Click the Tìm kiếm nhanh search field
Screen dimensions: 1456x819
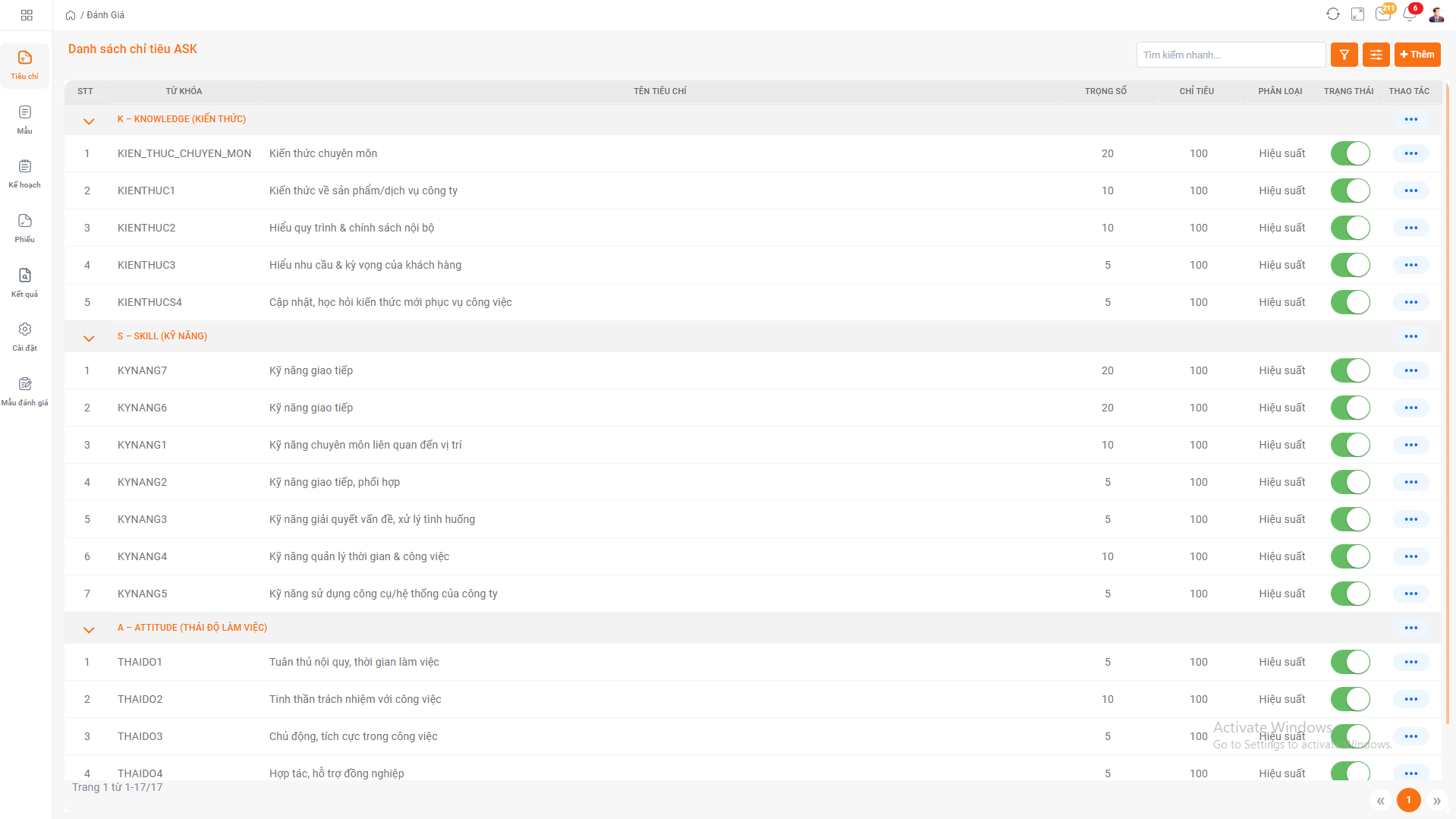point(1229,55)
